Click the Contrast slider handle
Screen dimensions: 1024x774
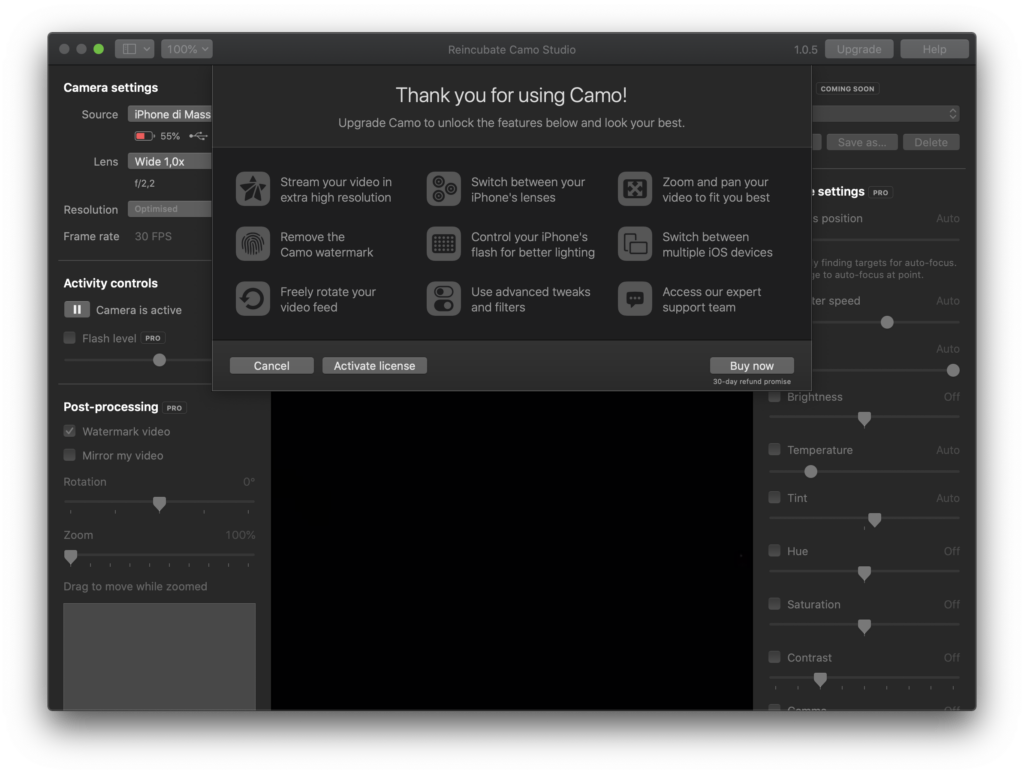click(x=820, y=680)
